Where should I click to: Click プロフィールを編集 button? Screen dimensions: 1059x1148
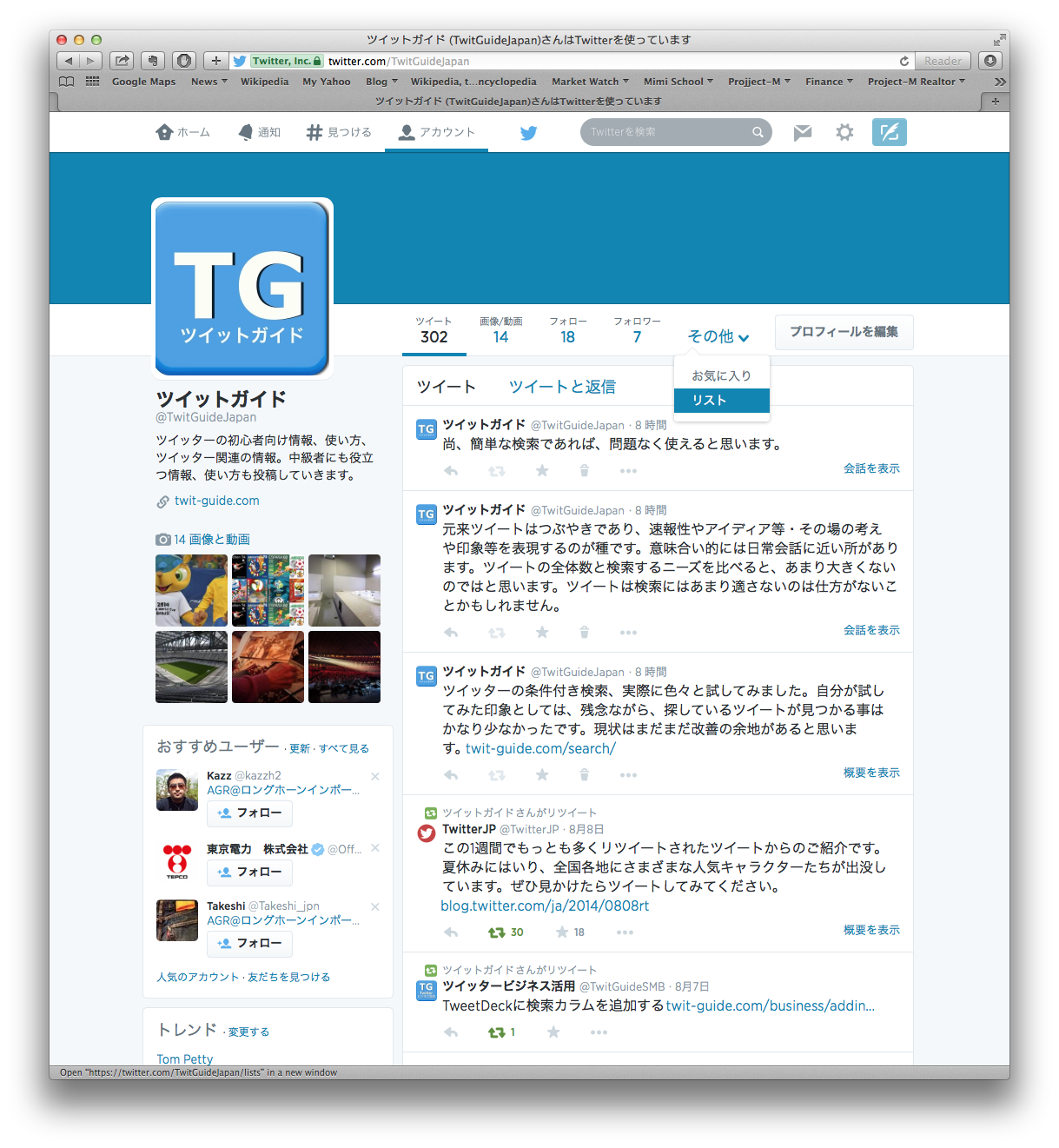pos(844,332)
